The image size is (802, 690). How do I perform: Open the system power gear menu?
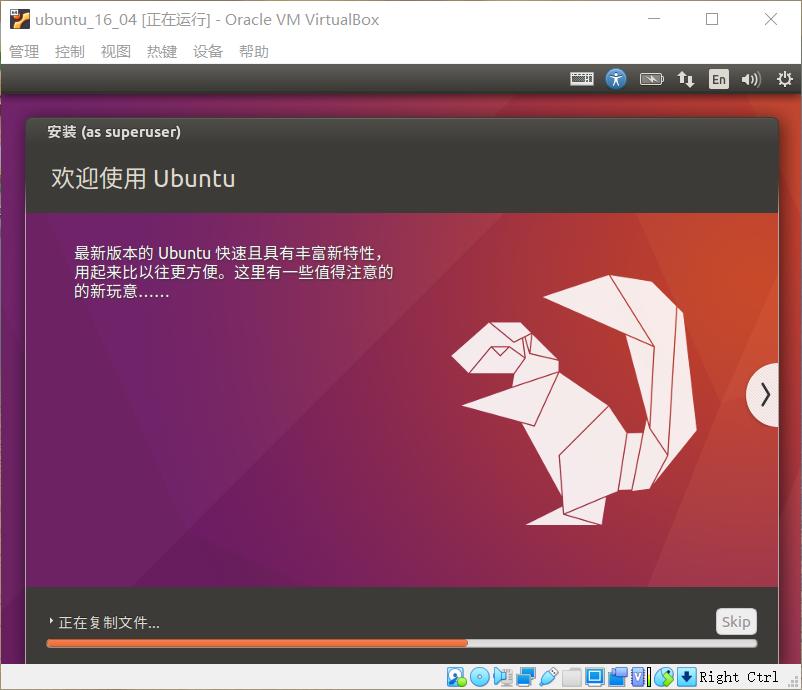point(784,79)
